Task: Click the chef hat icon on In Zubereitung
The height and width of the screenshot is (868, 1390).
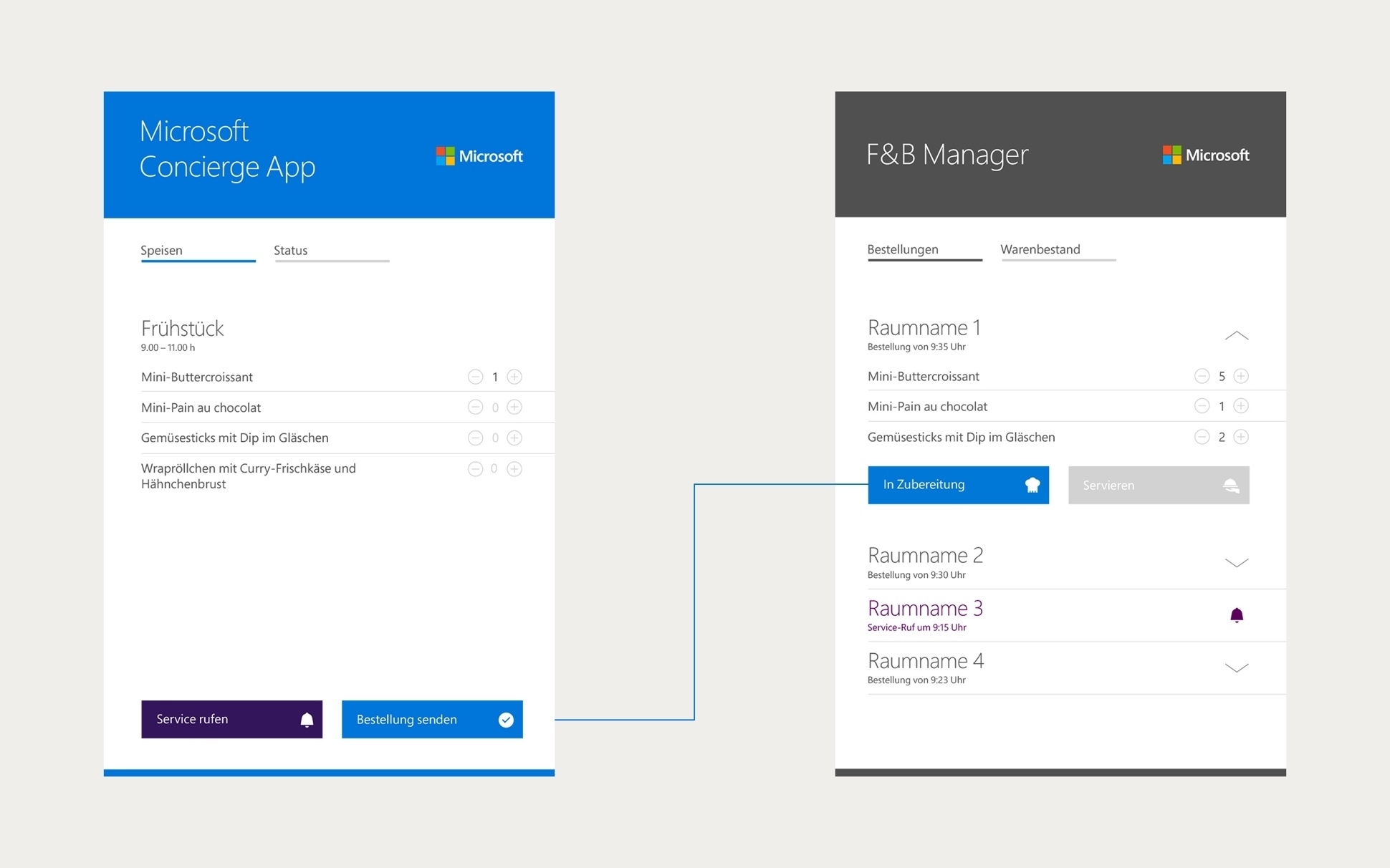Action: [1032, 484]
